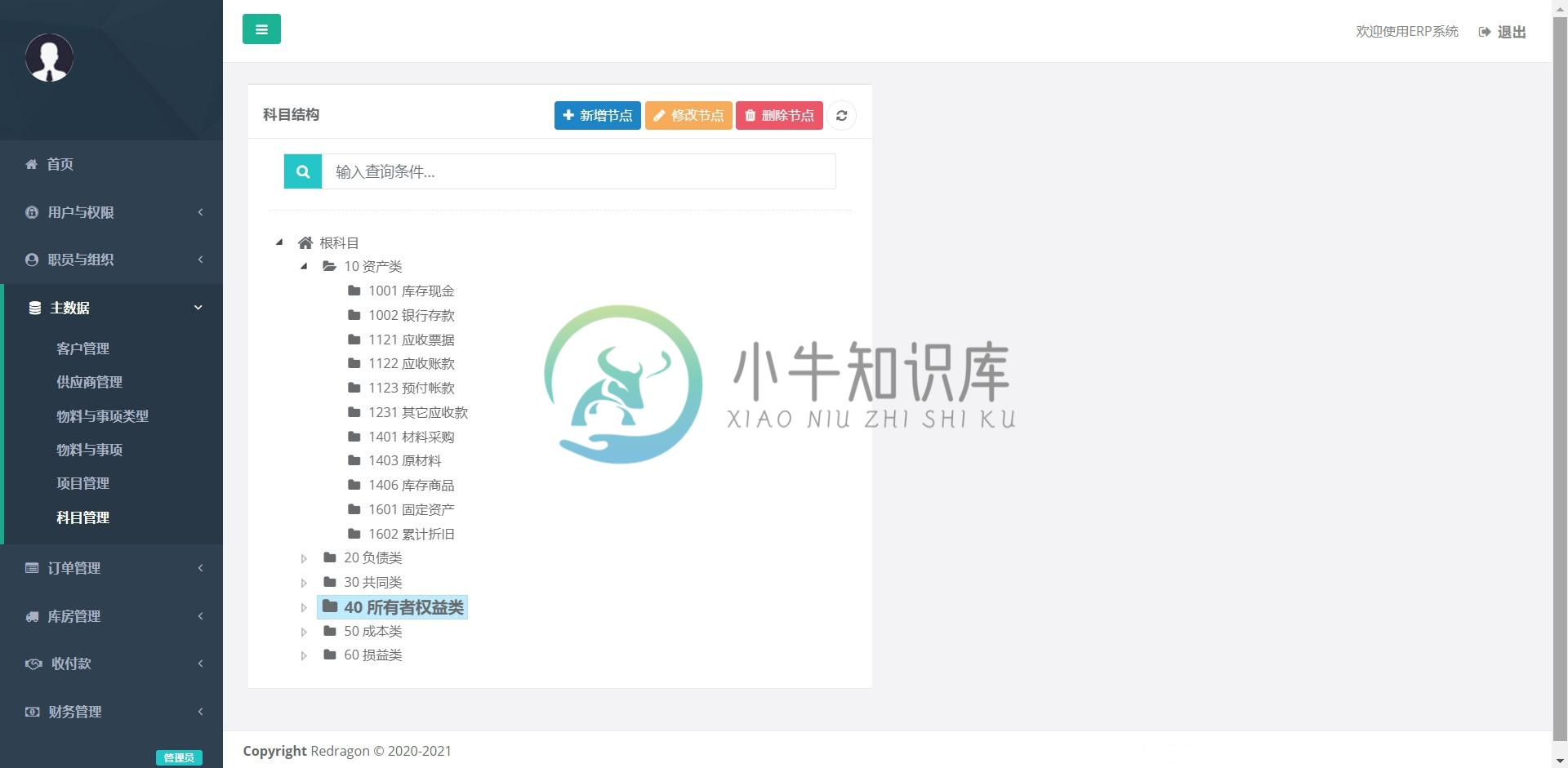Viewport: 1568px width, 768px height.
Task: Select the 1231 其它应收款 tree label
Action: click(x=417, y=412)
